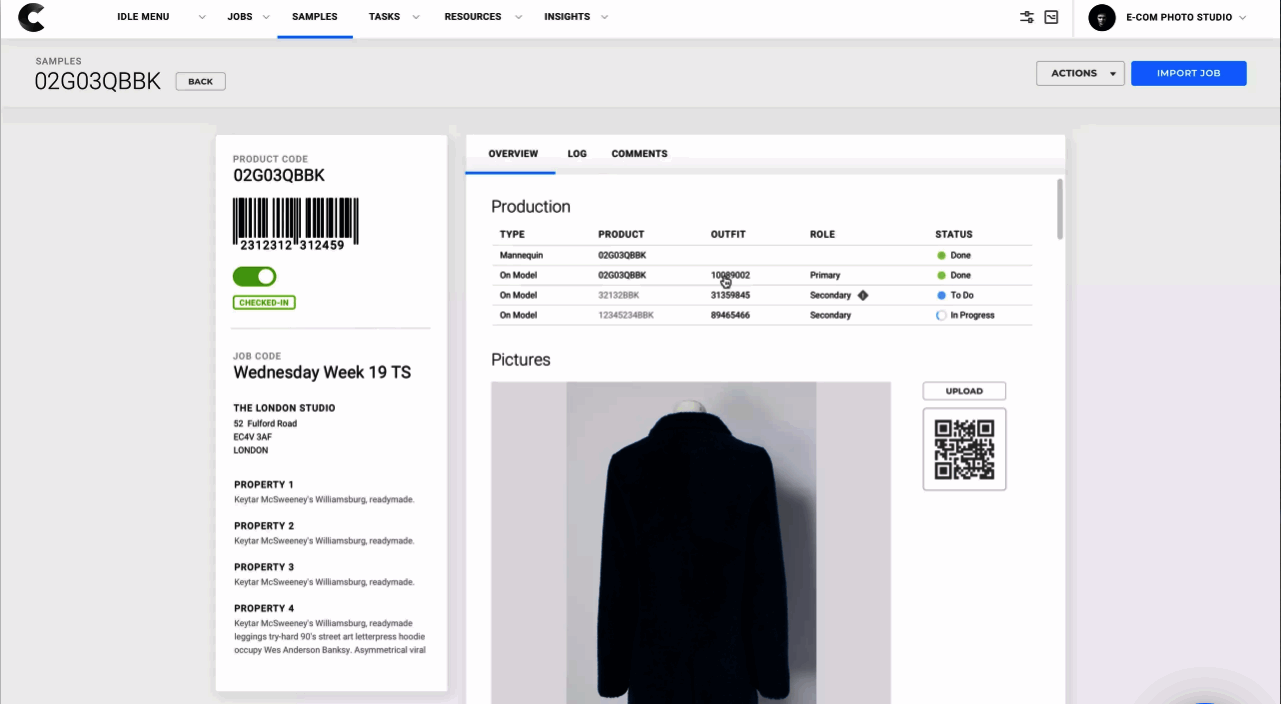This screenshot has height=704, width=1281.
Task: Click 02G03QBBK in the Mannequin row
Action: click(x=622, y=255)
